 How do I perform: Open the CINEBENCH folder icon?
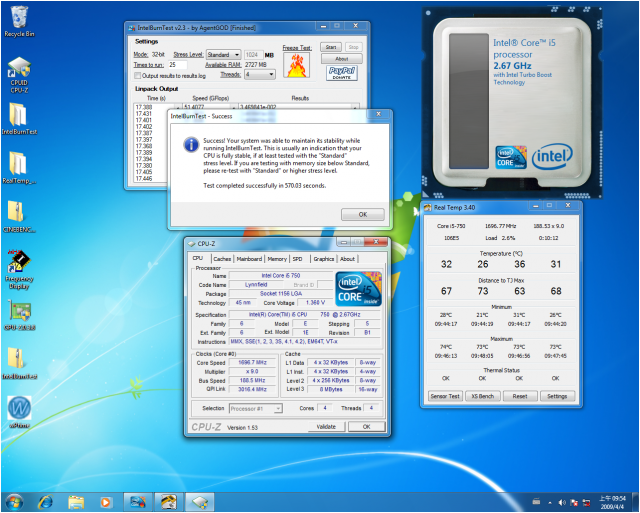point(19,216)
